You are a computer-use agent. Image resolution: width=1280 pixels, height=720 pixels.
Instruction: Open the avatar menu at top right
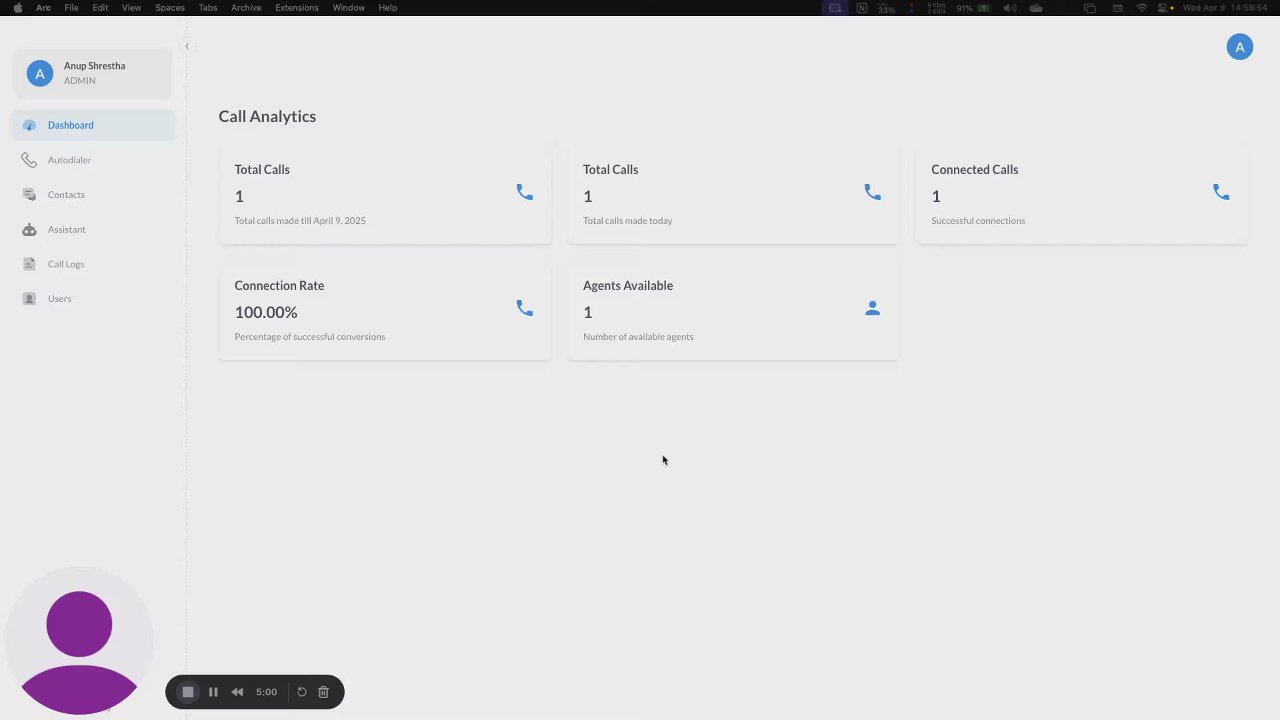[x=1239, y=47]
